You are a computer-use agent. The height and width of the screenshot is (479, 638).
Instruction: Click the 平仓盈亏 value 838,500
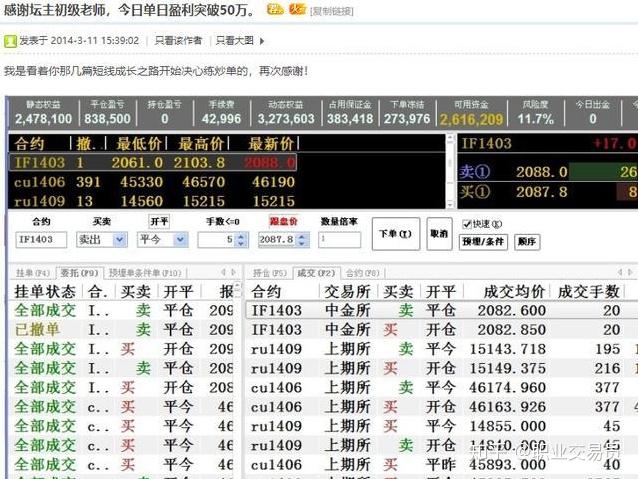click(107, 119)
